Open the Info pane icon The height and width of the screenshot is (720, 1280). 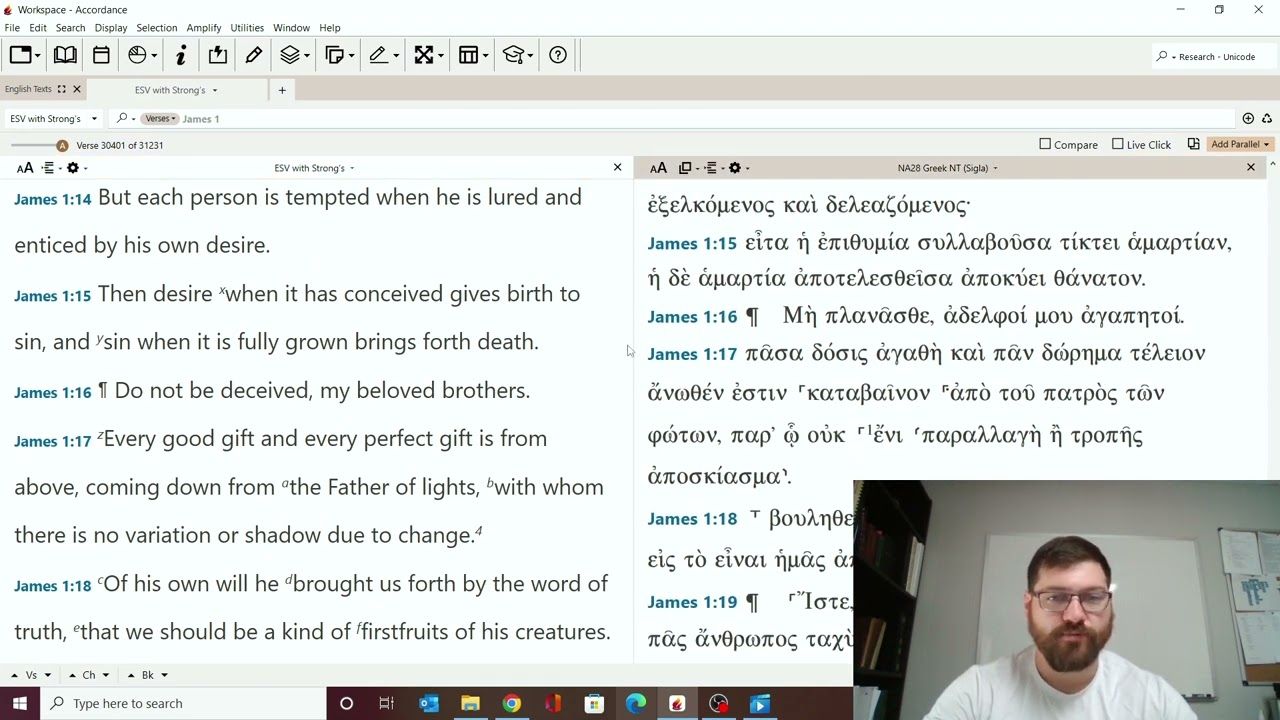point(181,56)
